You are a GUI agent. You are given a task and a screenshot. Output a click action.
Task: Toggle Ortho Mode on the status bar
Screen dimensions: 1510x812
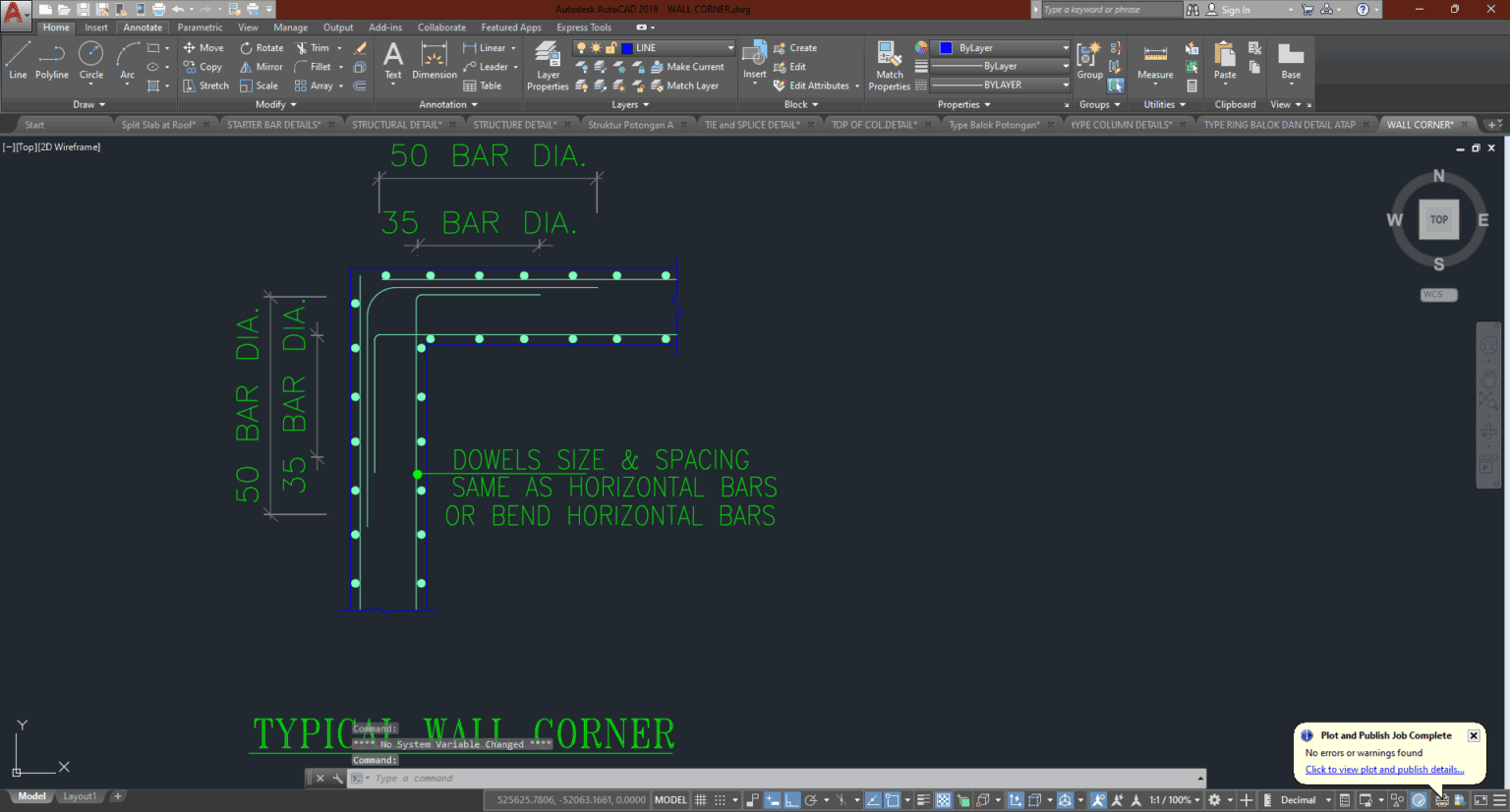[791, 799]
